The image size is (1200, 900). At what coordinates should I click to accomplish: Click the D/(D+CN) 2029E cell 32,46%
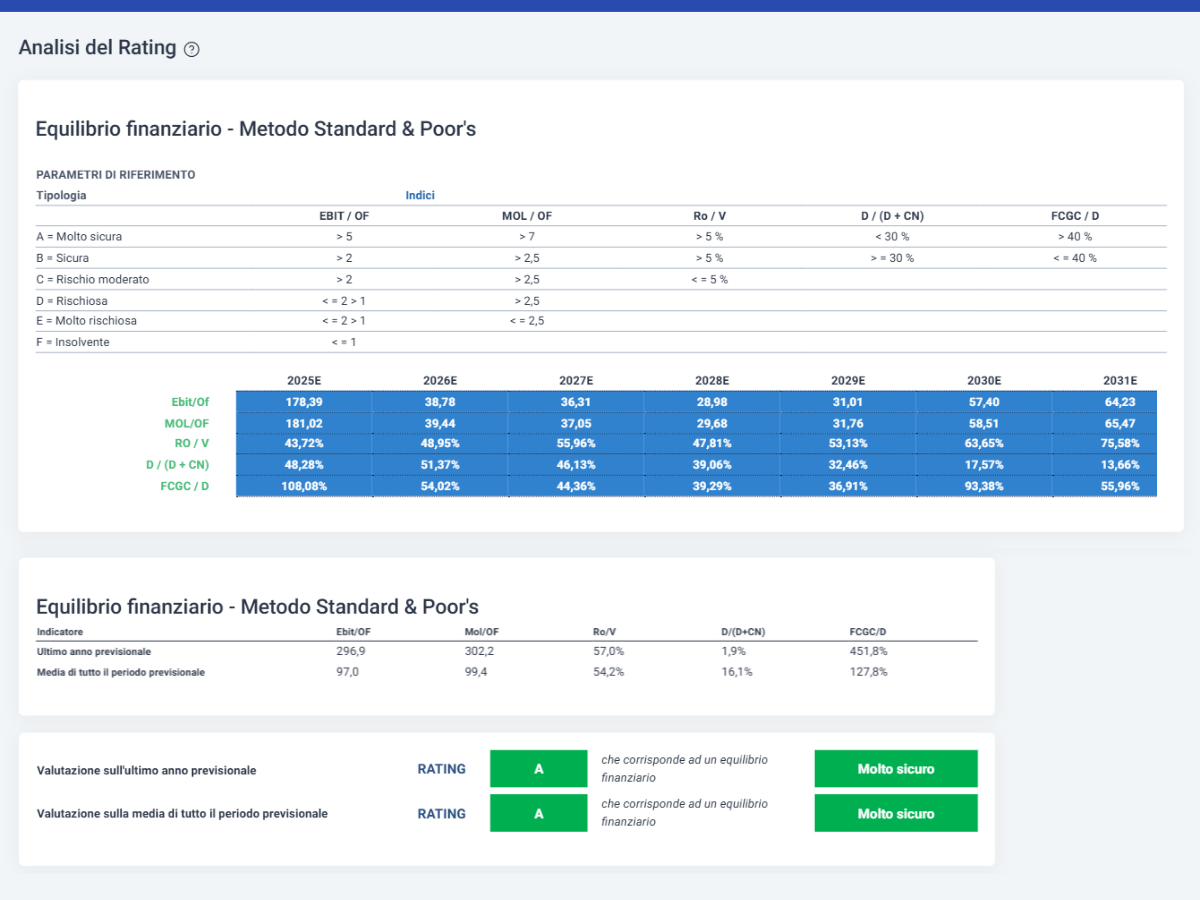(848, 465)
